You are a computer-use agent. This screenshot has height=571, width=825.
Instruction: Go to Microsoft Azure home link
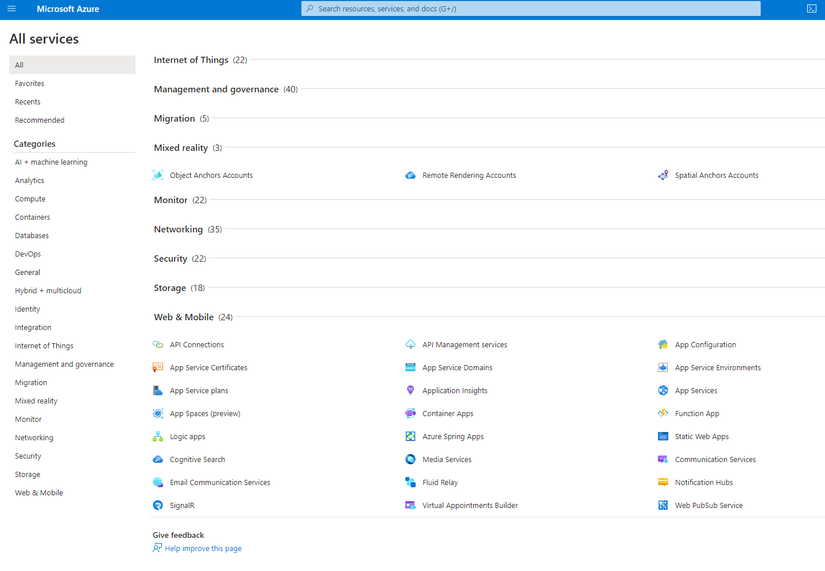tap(68, 9)
